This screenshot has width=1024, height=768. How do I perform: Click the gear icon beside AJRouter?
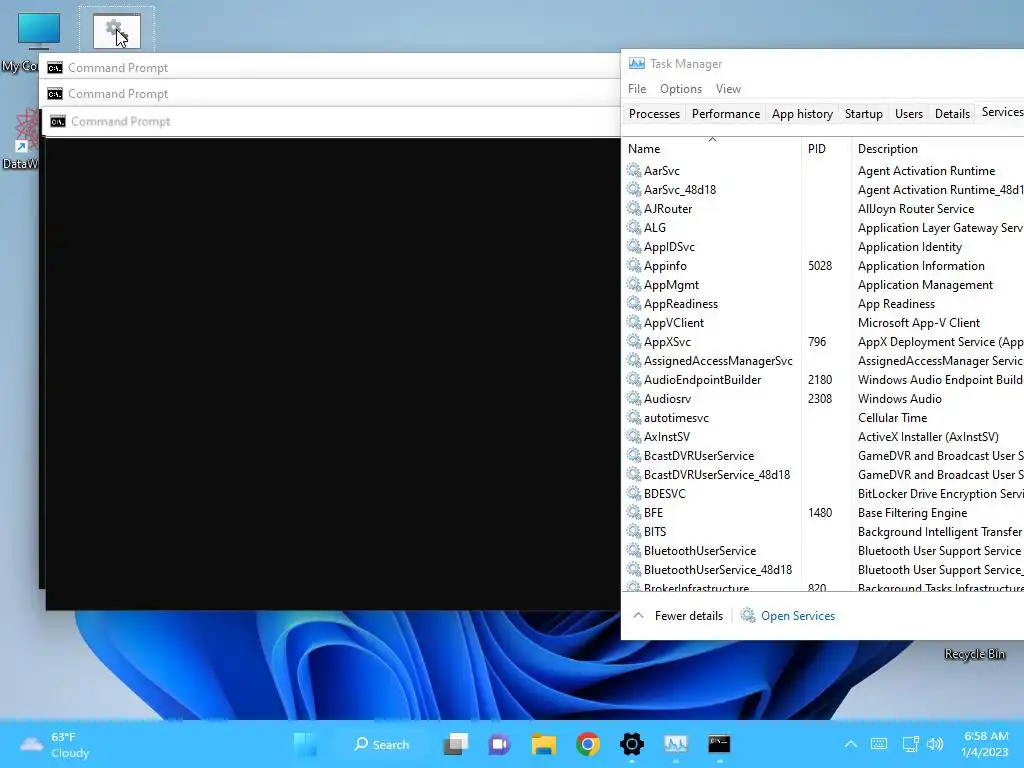(x=633, y=208)
